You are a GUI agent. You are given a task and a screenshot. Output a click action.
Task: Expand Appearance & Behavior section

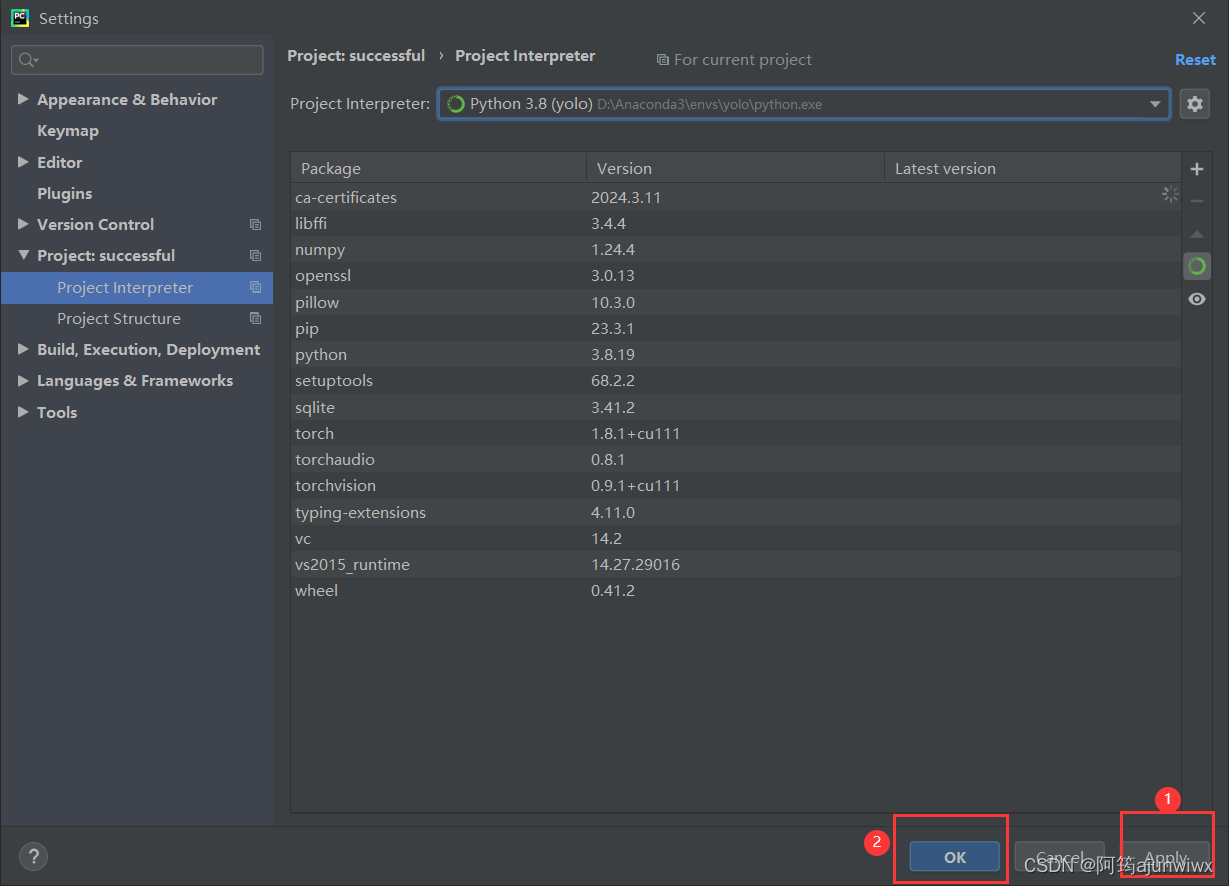pyautogui.click(x=23, y=99)
